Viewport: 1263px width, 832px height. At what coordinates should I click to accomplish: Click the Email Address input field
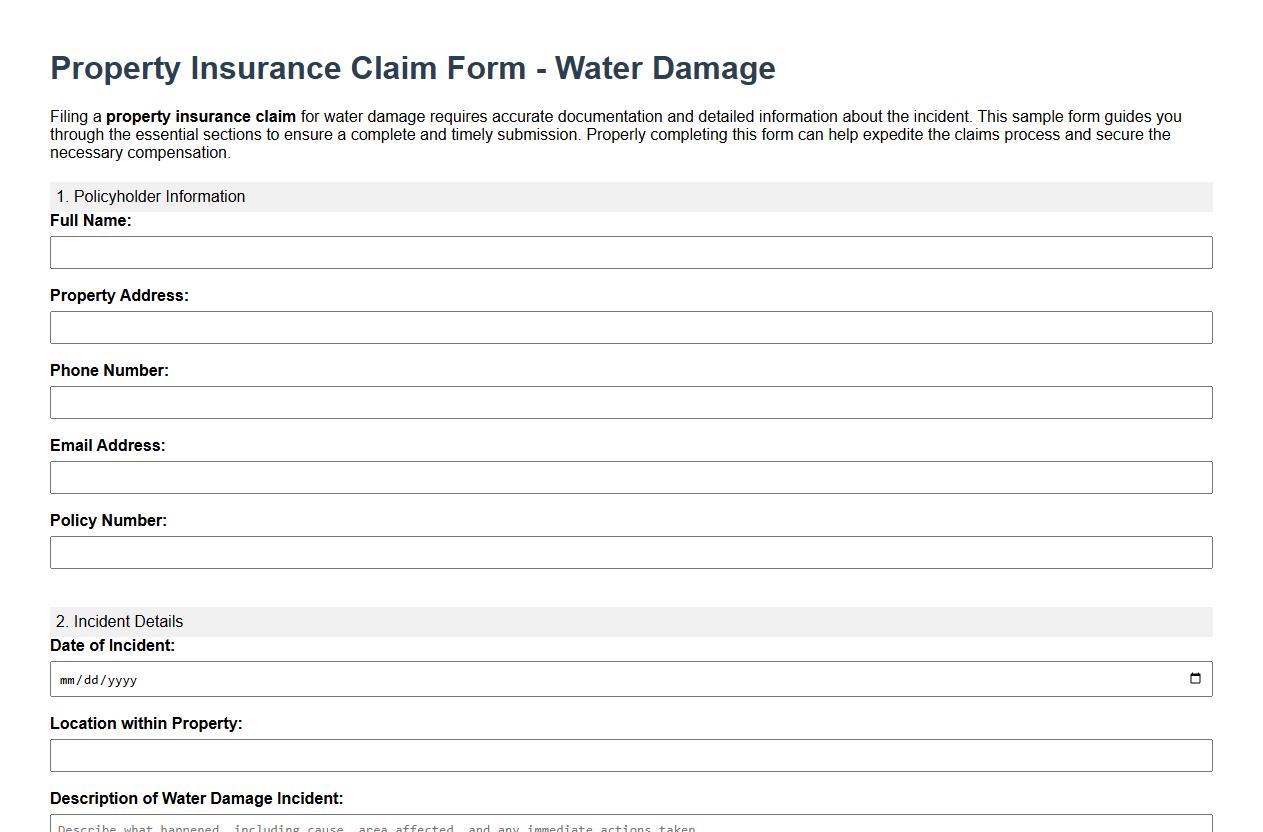click(631, 477)
